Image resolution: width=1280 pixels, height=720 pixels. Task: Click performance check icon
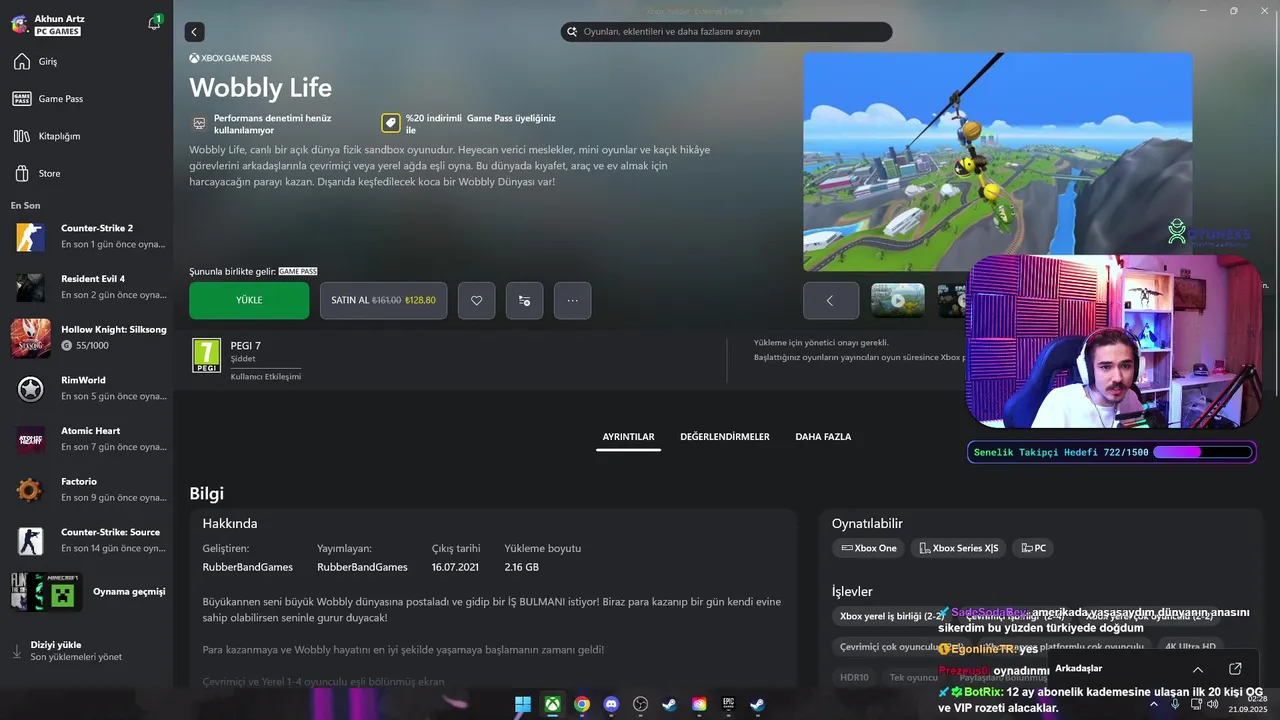[x=199, y=124]
